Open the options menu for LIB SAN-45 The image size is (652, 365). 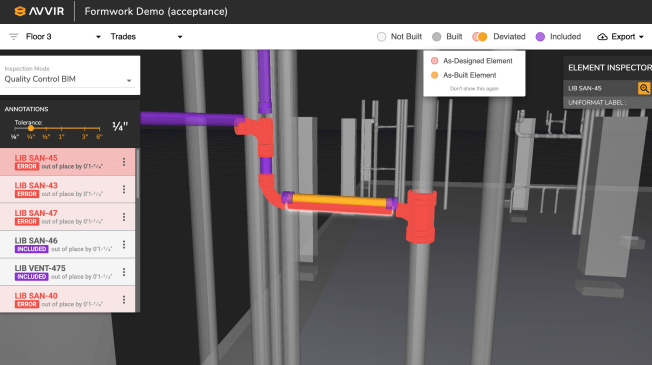124,162
